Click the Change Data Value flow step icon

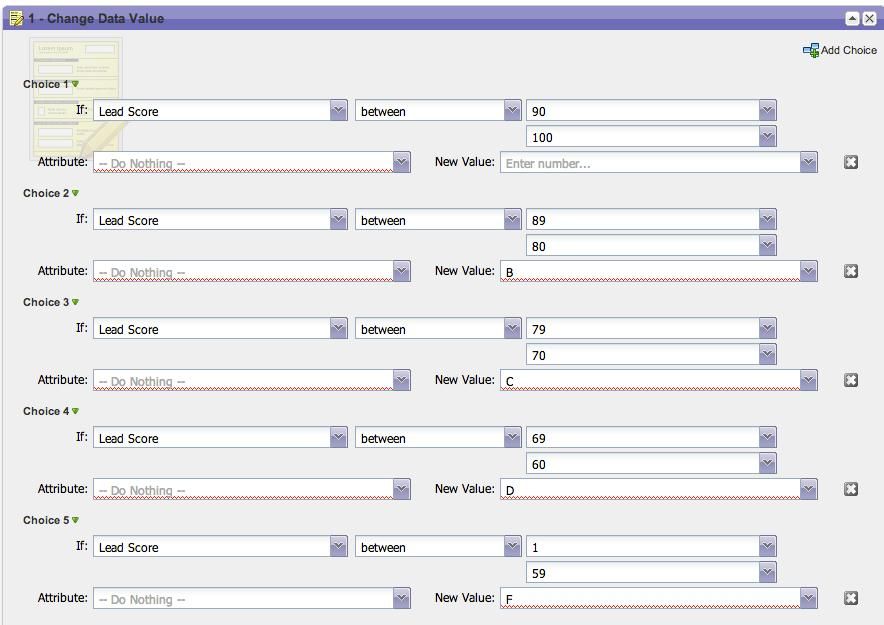coord(16,19)
